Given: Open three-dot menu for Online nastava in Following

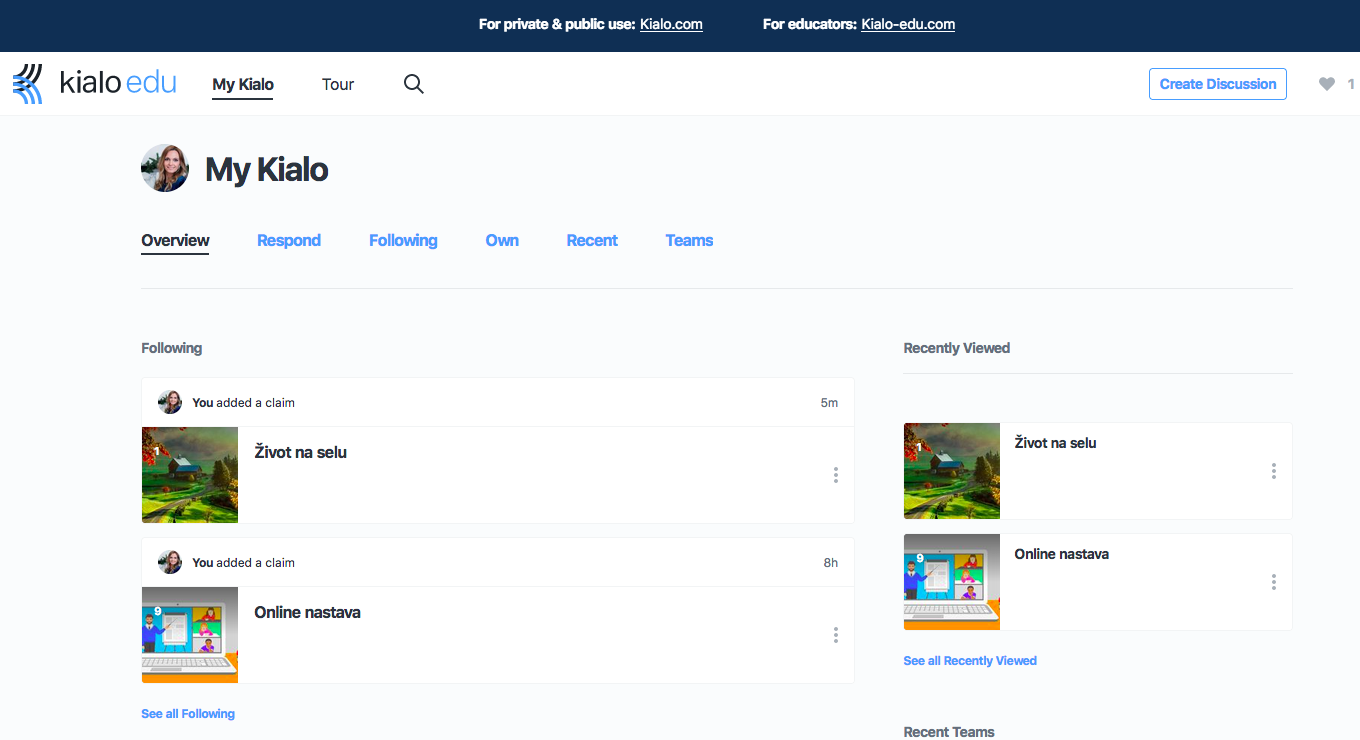Looking at the screenshot, I should [835, 635].
